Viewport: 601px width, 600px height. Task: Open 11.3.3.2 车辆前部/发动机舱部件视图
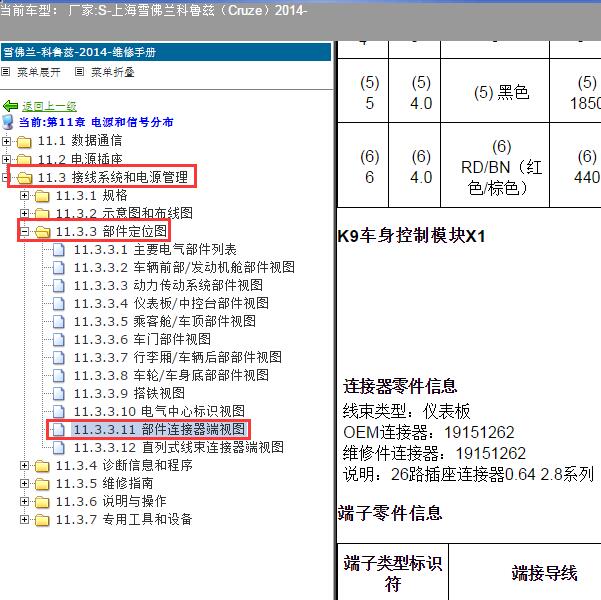coord(184,268)
